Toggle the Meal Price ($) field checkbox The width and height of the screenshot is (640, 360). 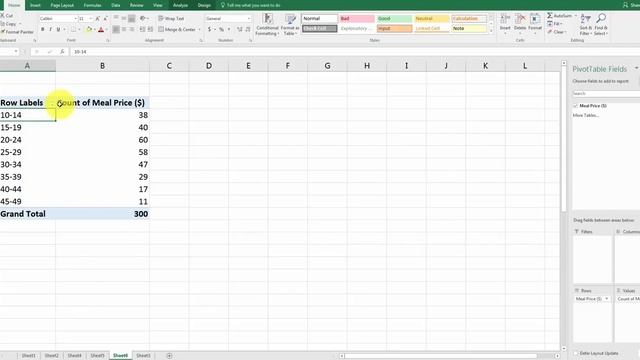576,106
